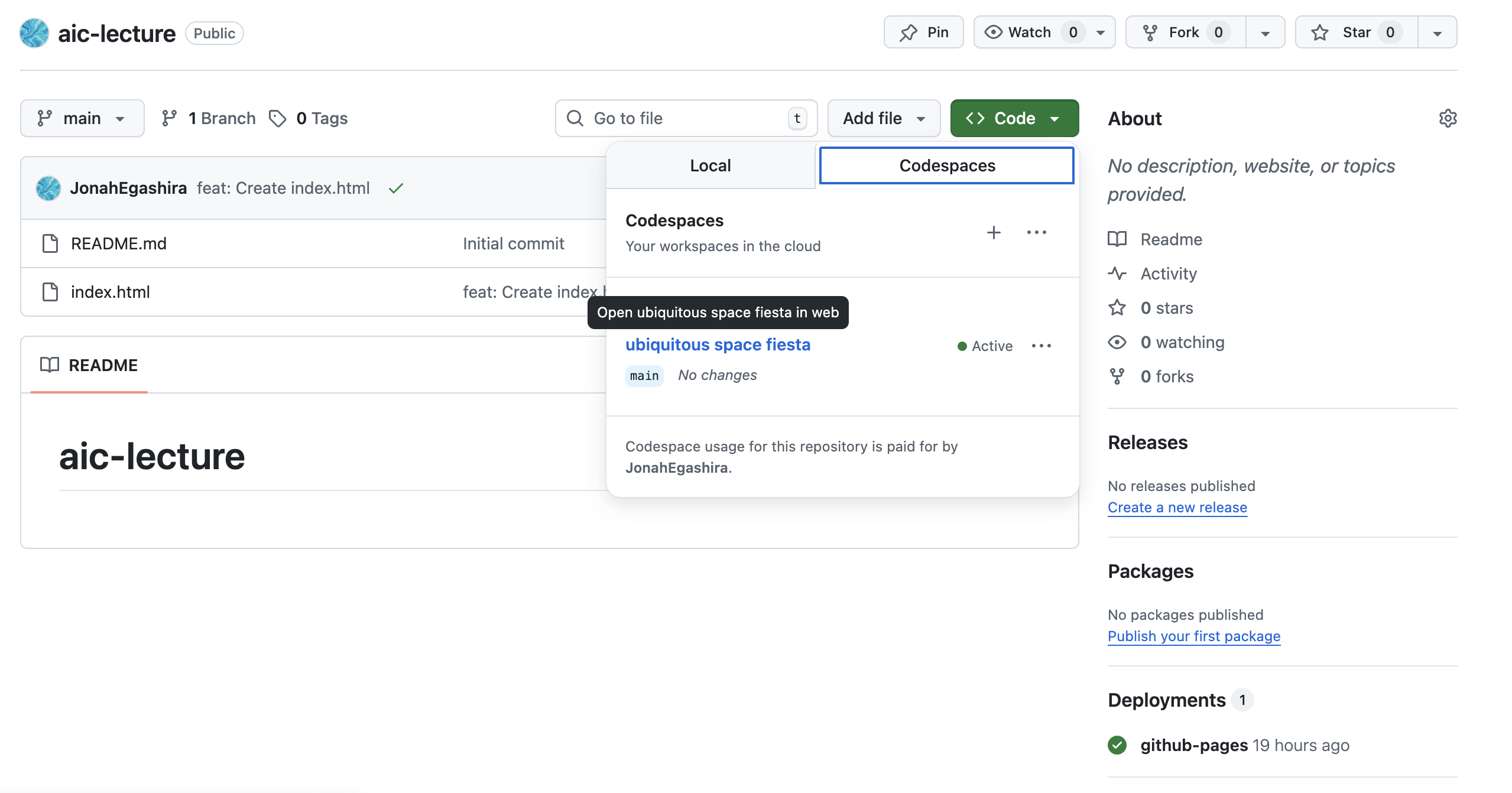The height and width of the screenshot is (793, 1512).
Task: Expand the Add file dropdown
Action: point(884,118)
